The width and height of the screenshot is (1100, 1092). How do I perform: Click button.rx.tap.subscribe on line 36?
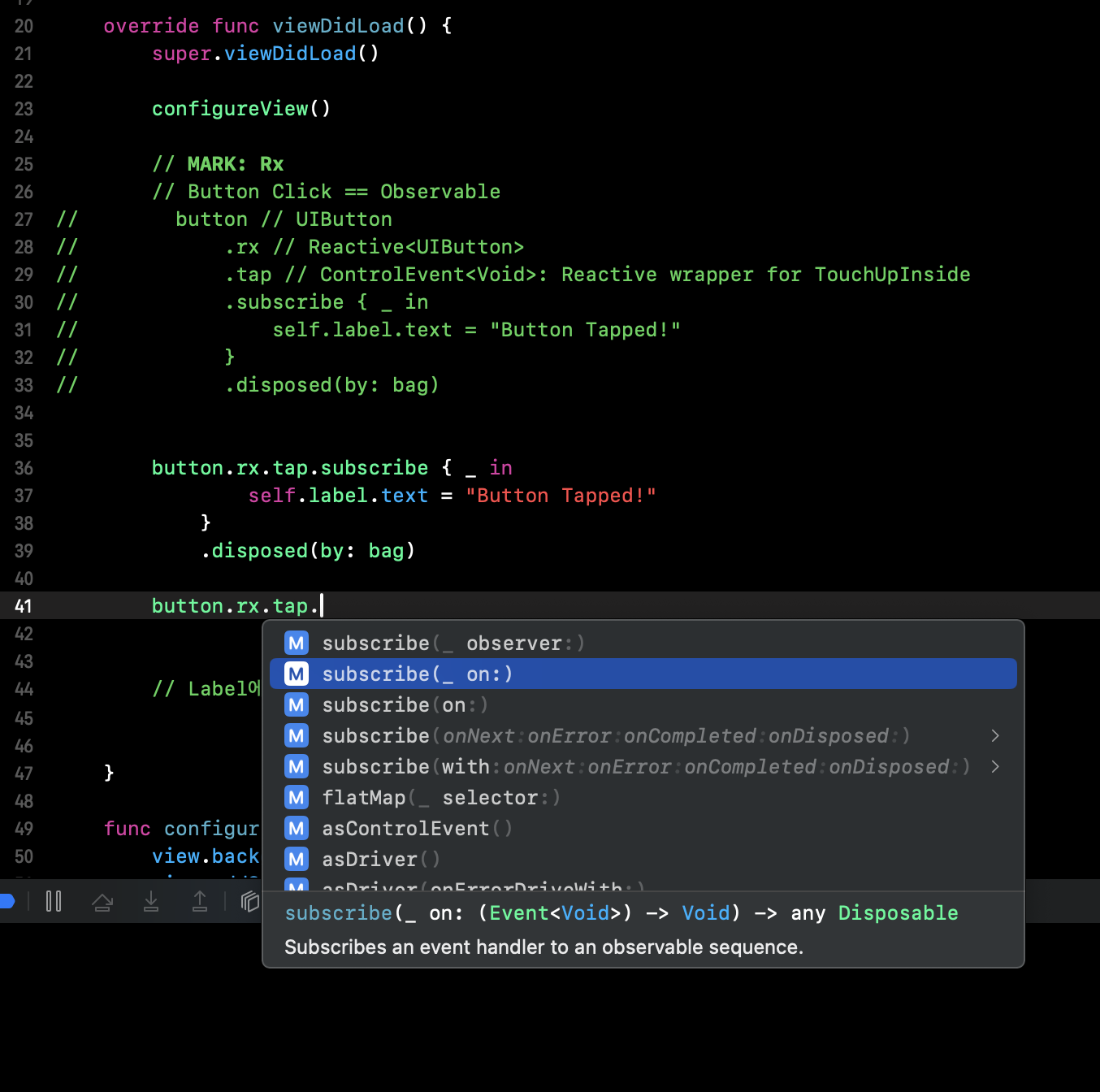point(290,468)
